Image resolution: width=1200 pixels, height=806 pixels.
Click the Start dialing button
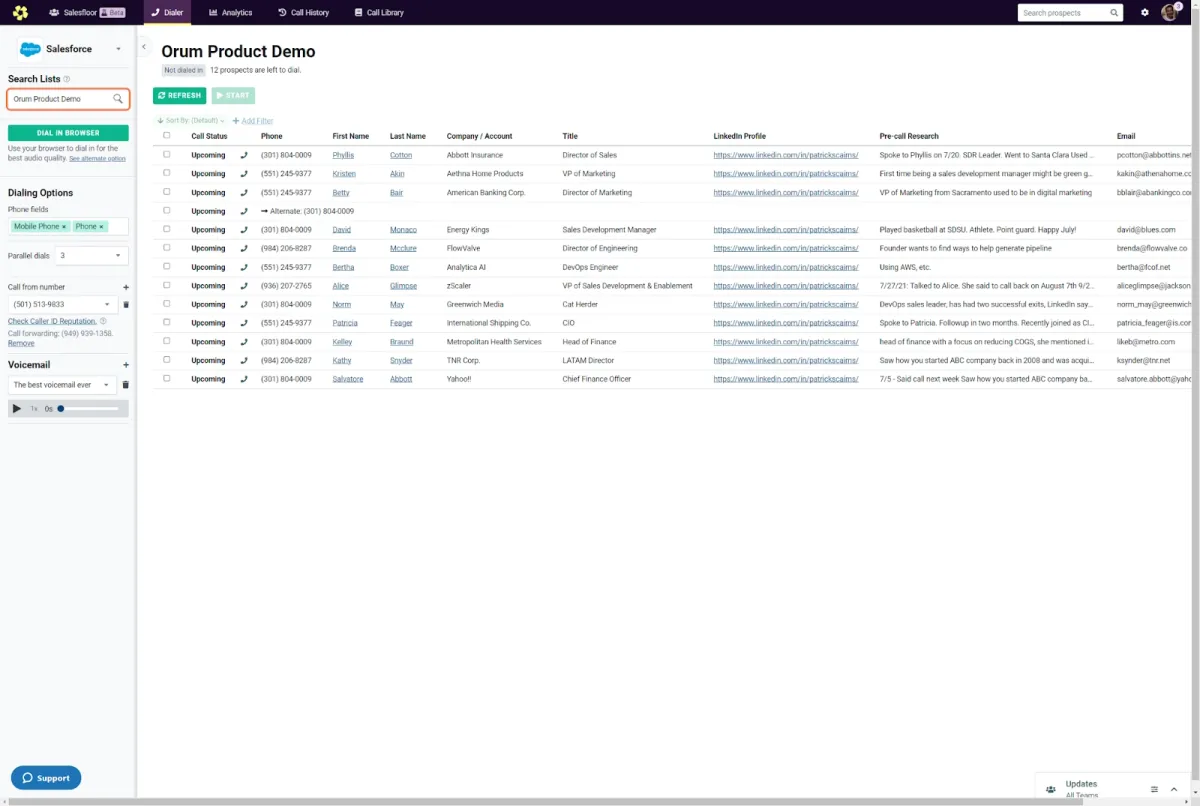(x=233, y=96)
